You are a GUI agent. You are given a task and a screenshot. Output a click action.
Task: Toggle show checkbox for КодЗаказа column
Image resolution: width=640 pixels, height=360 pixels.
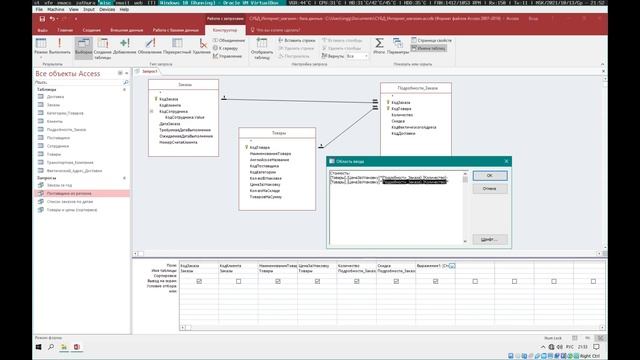[x=199, y=281]
